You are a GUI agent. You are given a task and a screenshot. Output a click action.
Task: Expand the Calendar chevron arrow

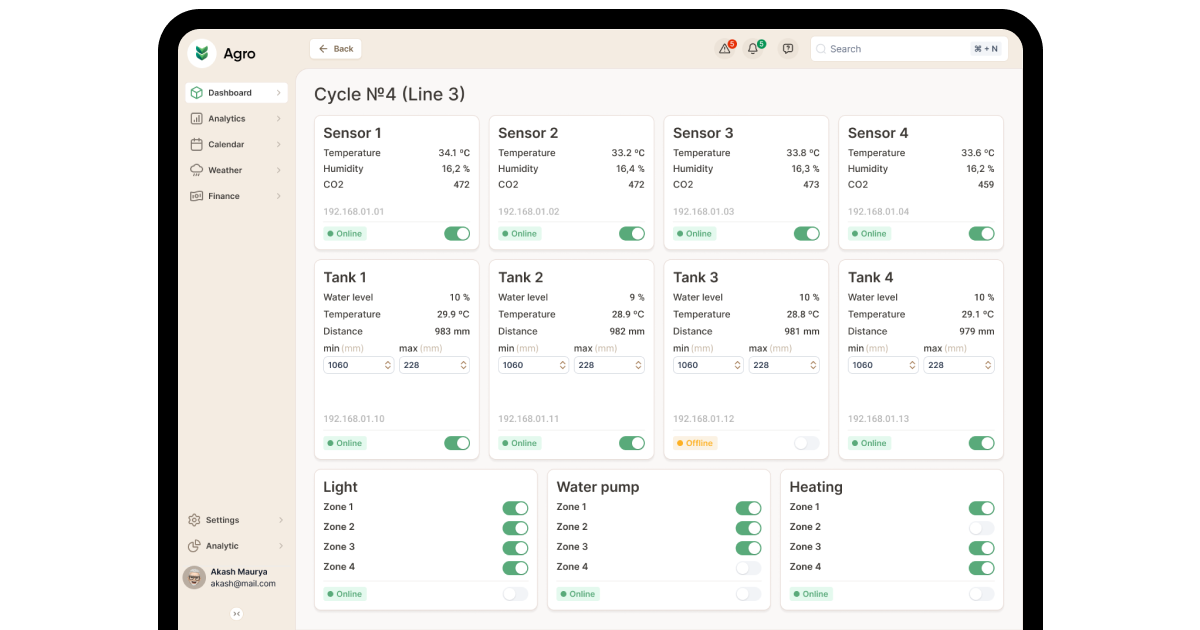[x=278, y=144]
